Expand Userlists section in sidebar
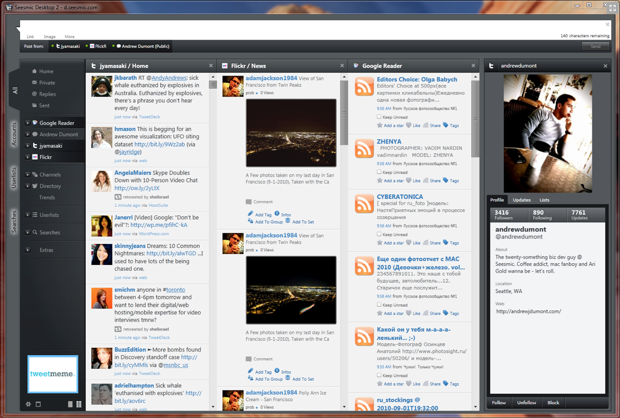The width and height of the screenshot is (620, 418). [27, 215]
